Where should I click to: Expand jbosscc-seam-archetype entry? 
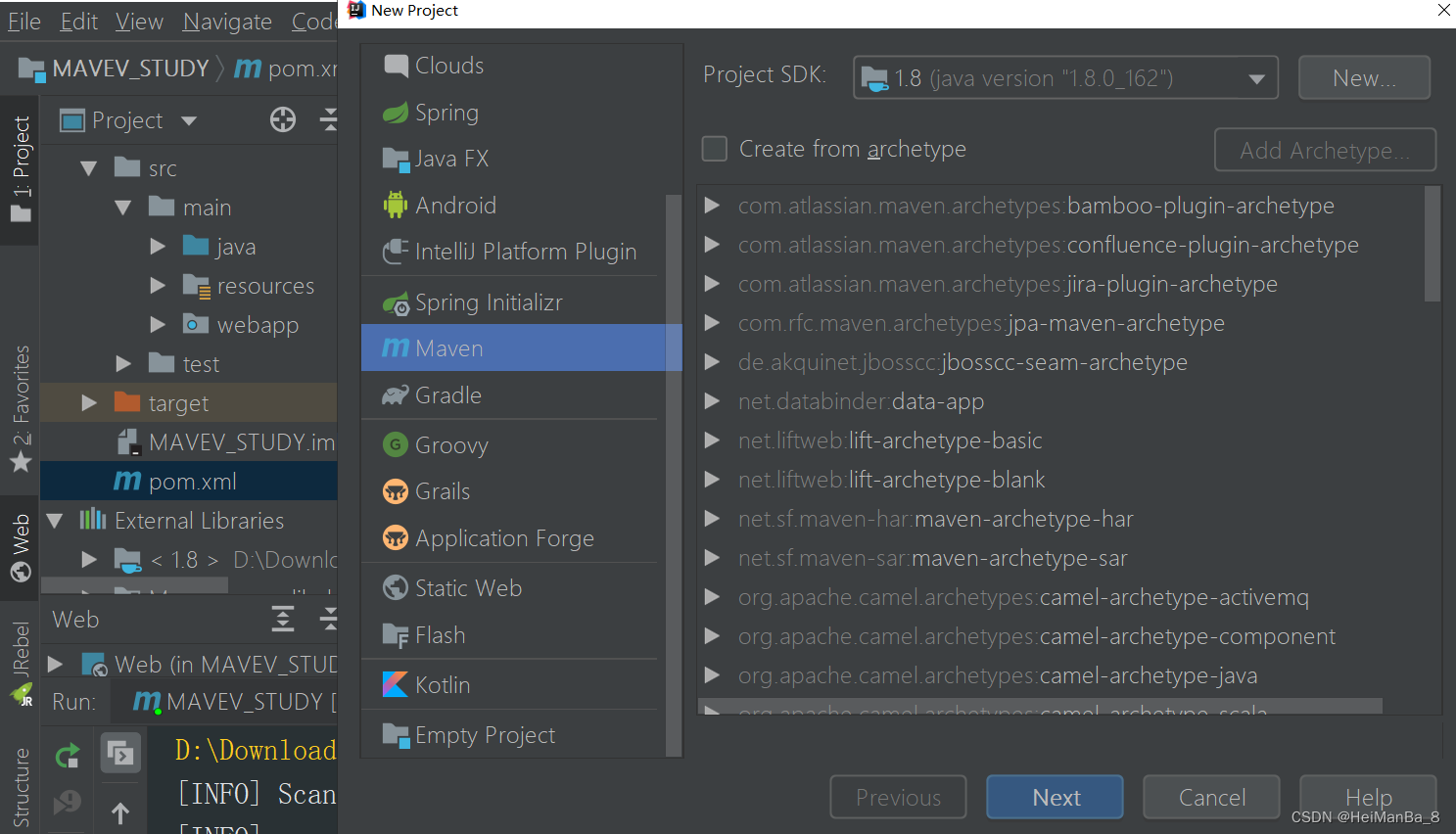713,362
